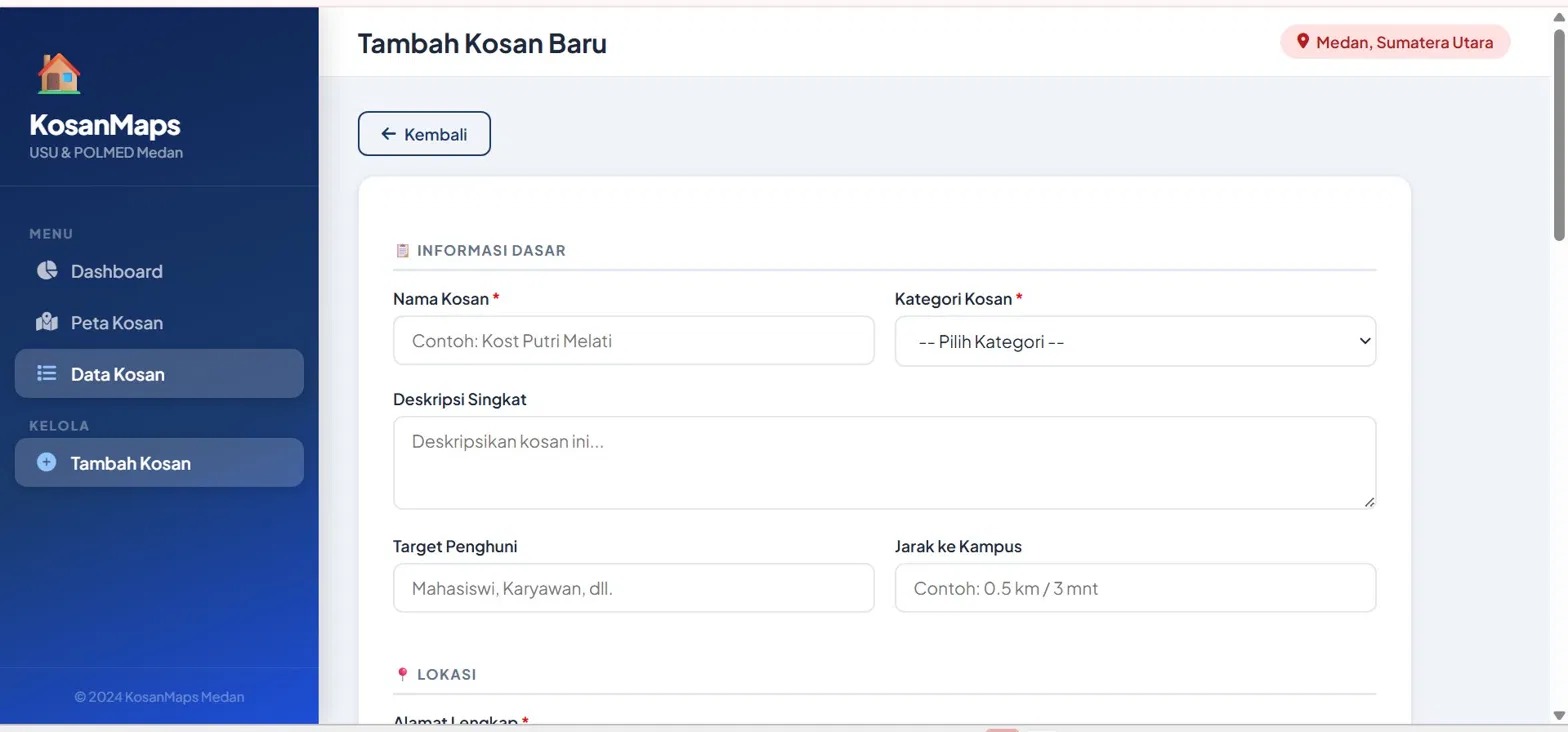Click the KosanMaps house logo icon

[x=59, y=73]
